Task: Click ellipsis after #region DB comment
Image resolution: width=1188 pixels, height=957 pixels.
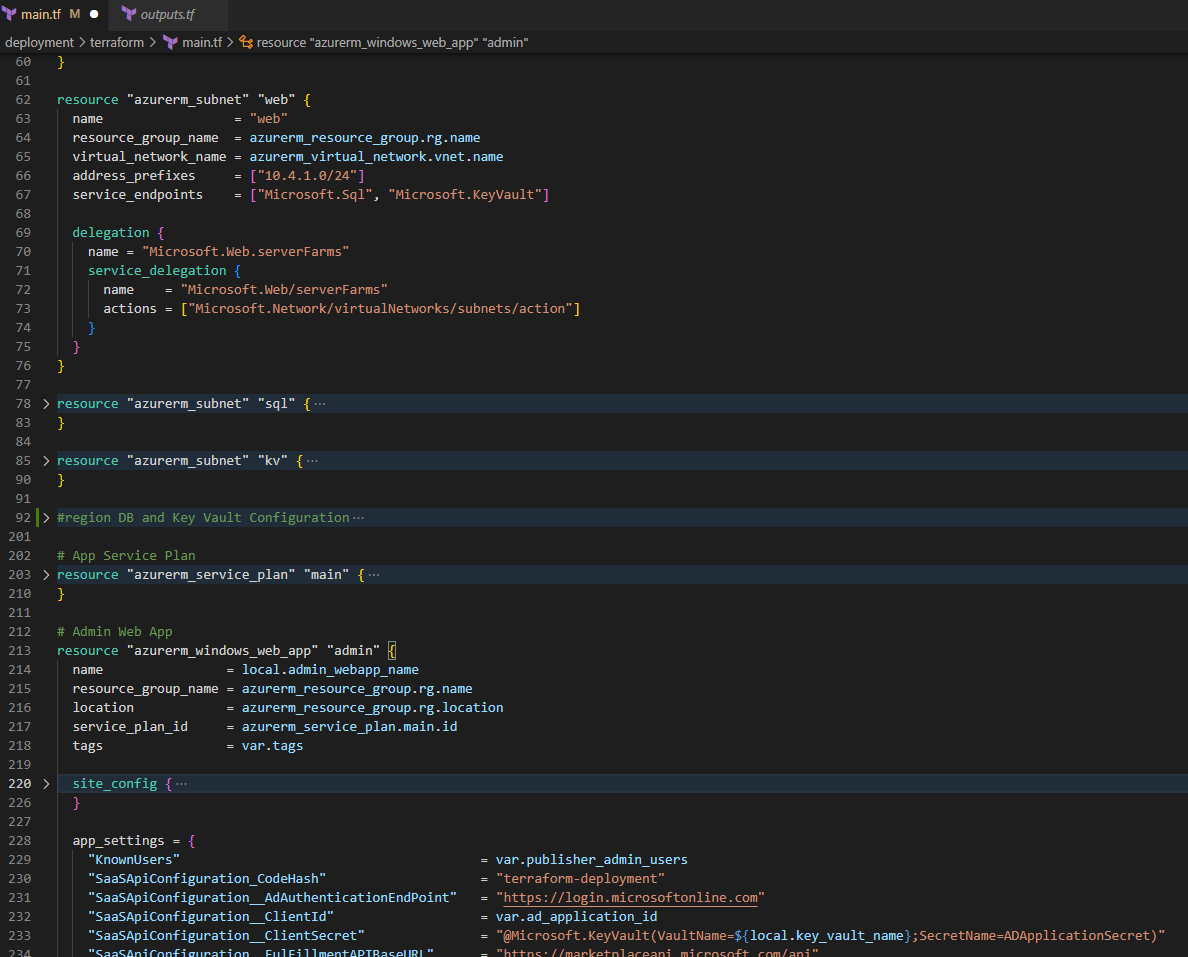Action: tap(358, 518)
